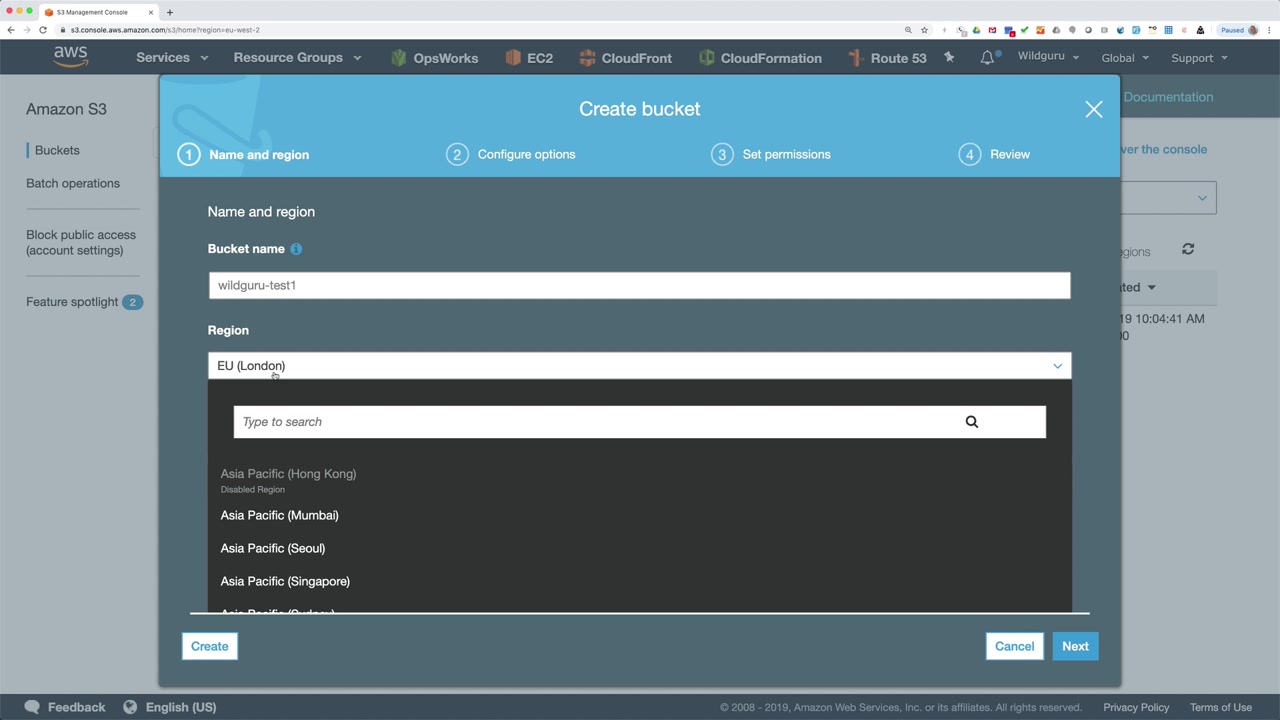Click the Google Drive extension icon
Image resolution: width=1280 pixels, height=720 pixels.
977,30
